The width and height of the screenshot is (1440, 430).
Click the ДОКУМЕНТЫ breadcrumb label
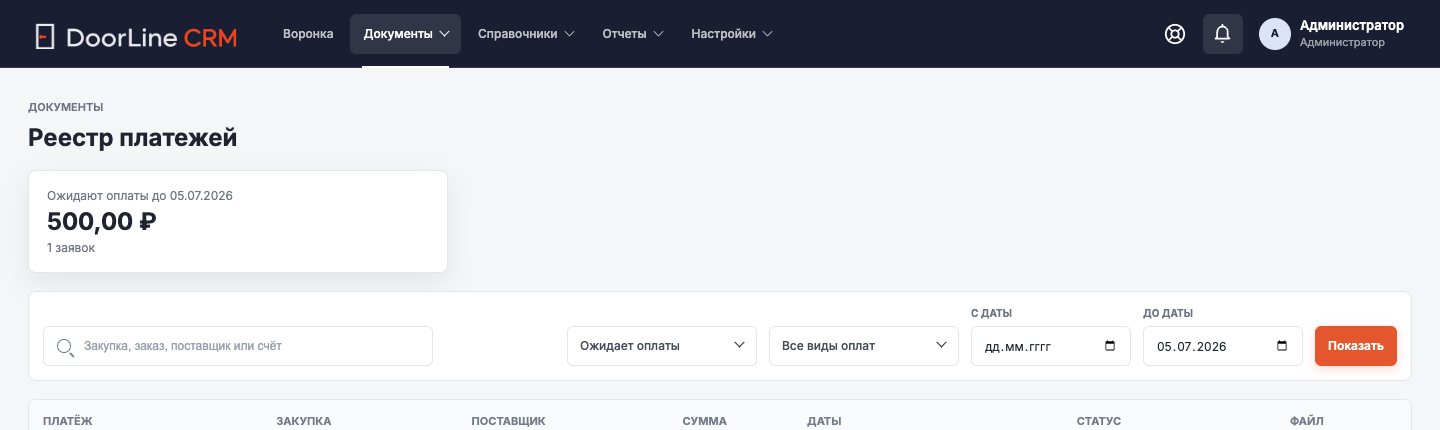pyautogui.click(x=66, y=107)
